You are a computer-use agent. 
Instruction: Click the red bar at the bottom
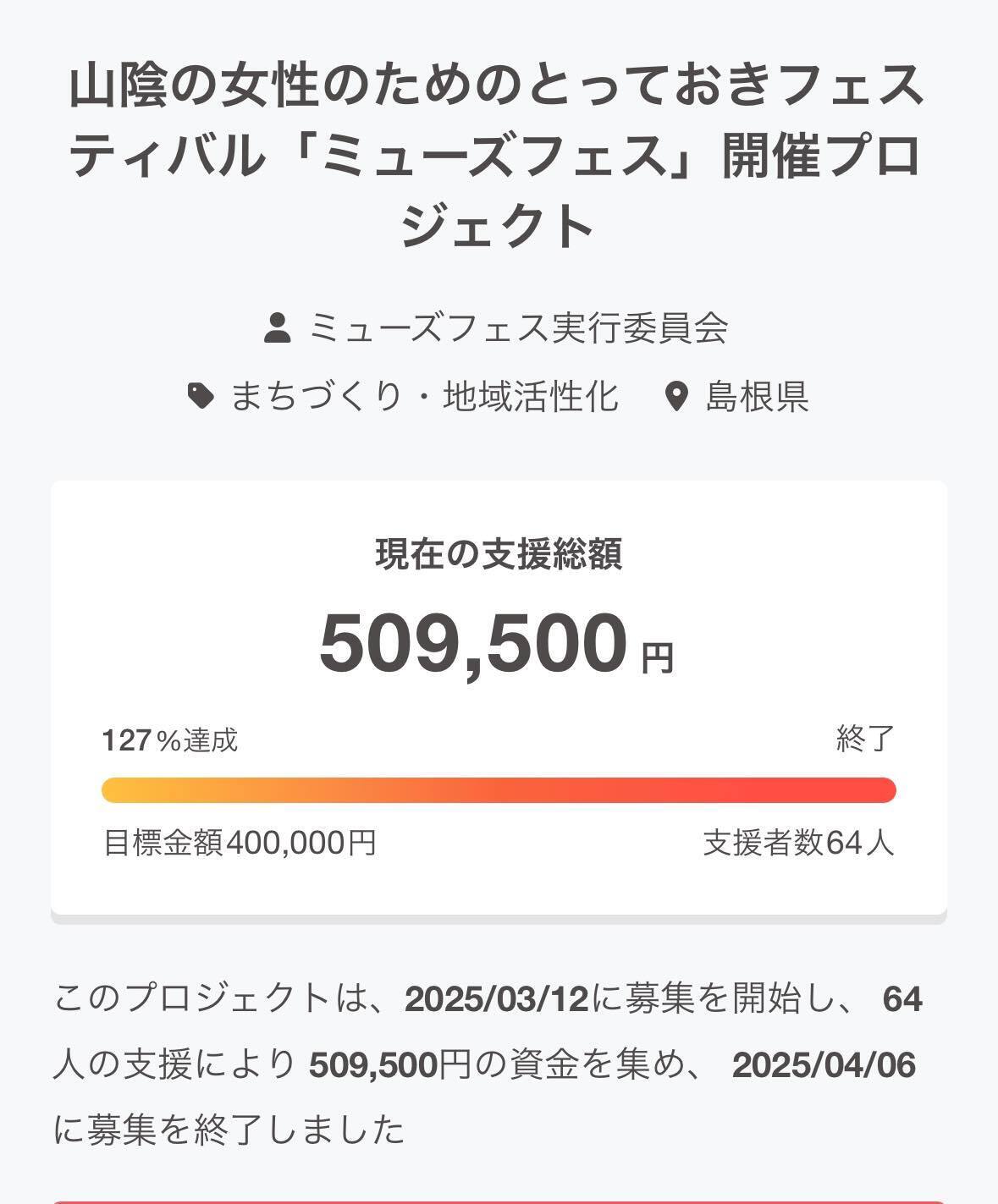[499, 1201]
